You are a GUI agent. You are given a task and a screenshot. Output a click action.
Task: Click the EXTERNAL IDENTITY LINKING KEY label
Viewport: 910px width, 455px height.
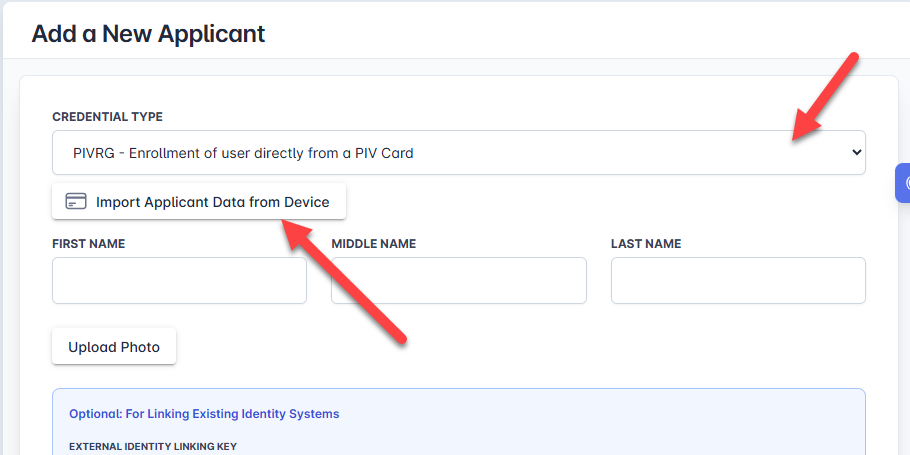pos(152,446)
